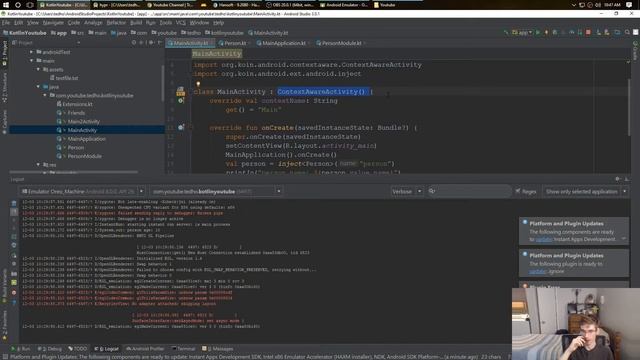Screen dimensions: 640x360
Task: Click the Logcat search input field
Action: click(x=469, y=191)
